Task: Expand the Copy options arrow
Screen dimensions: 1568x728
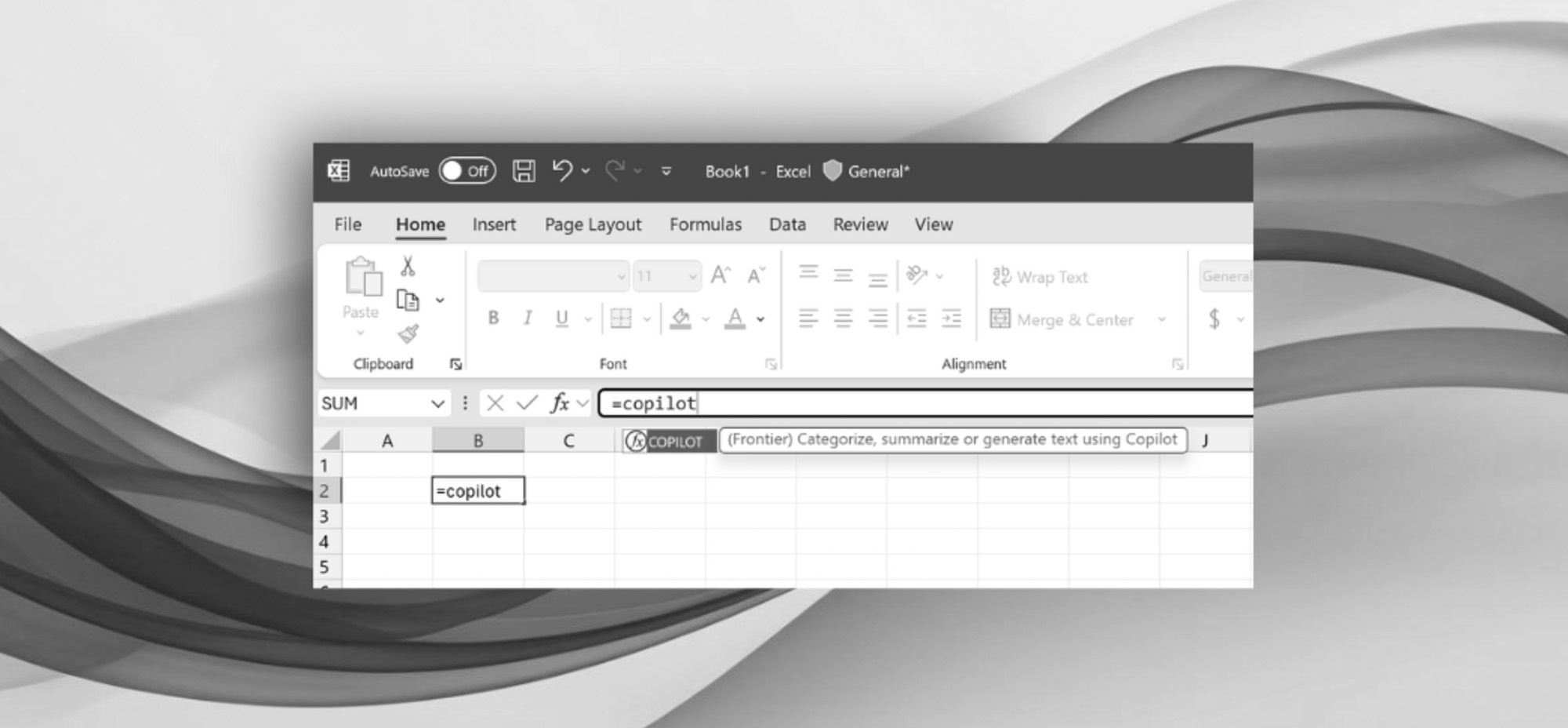Action: [441, 300]
